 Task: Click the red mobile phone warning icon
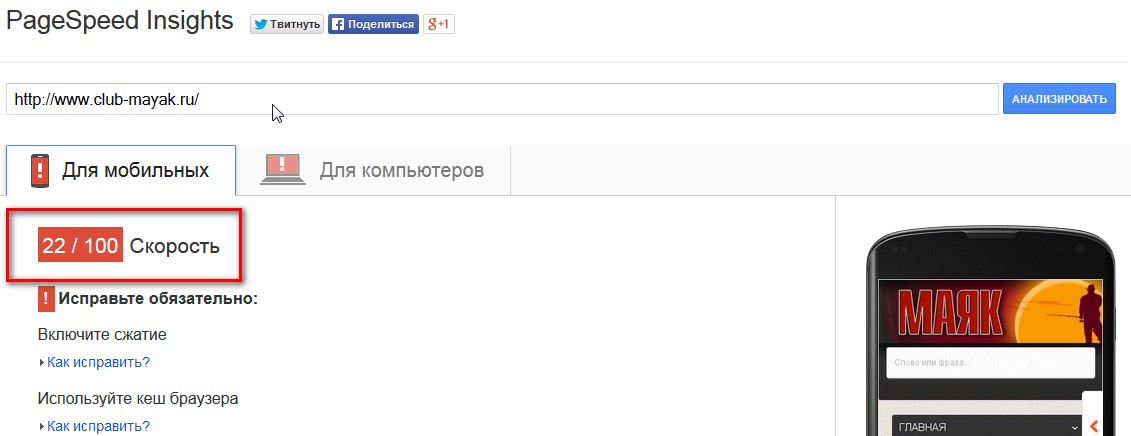[x=40, y=171]
